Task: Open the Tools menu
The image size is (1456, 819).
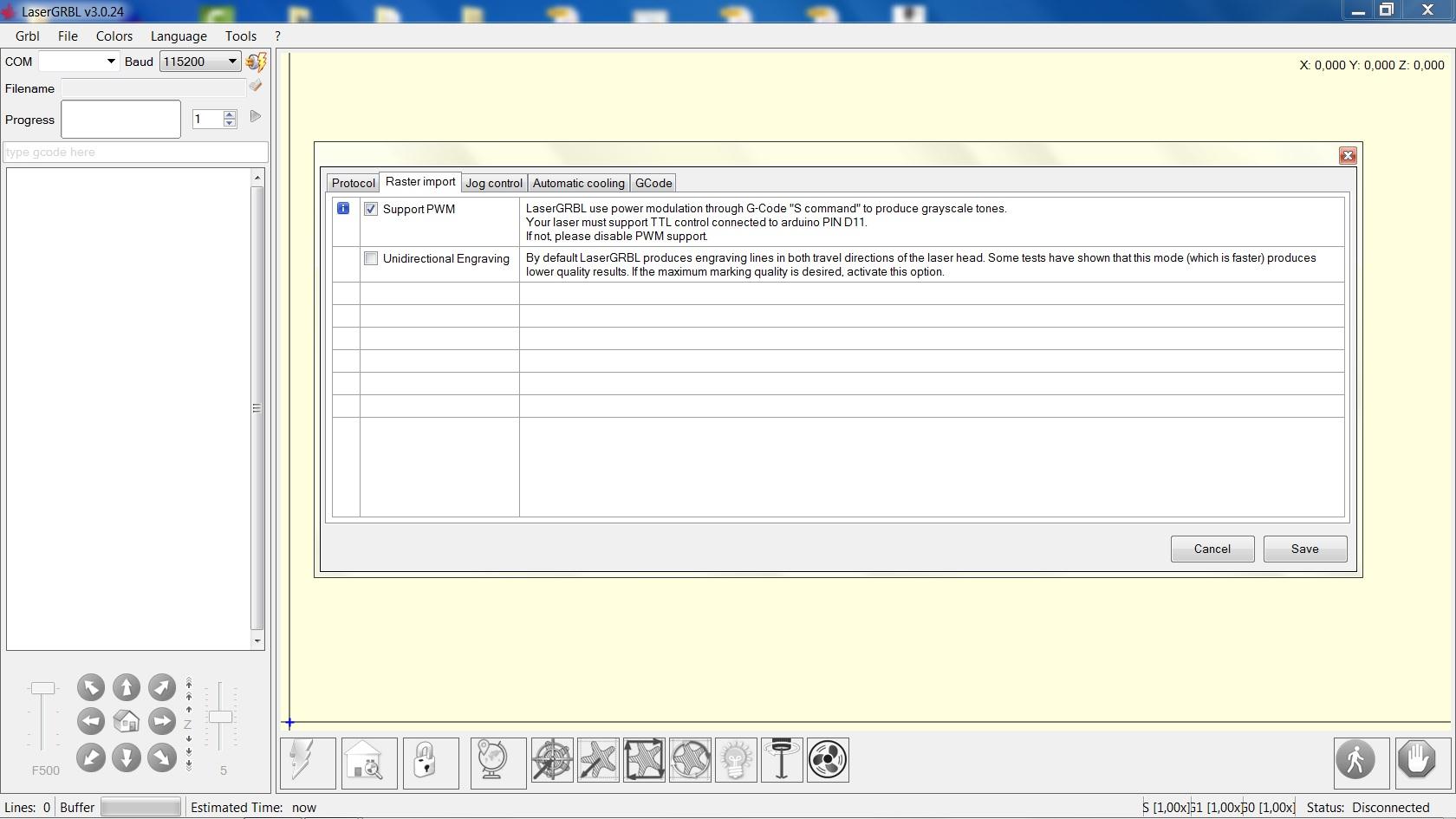Action: pyautogui.click(x=241, y=36)
